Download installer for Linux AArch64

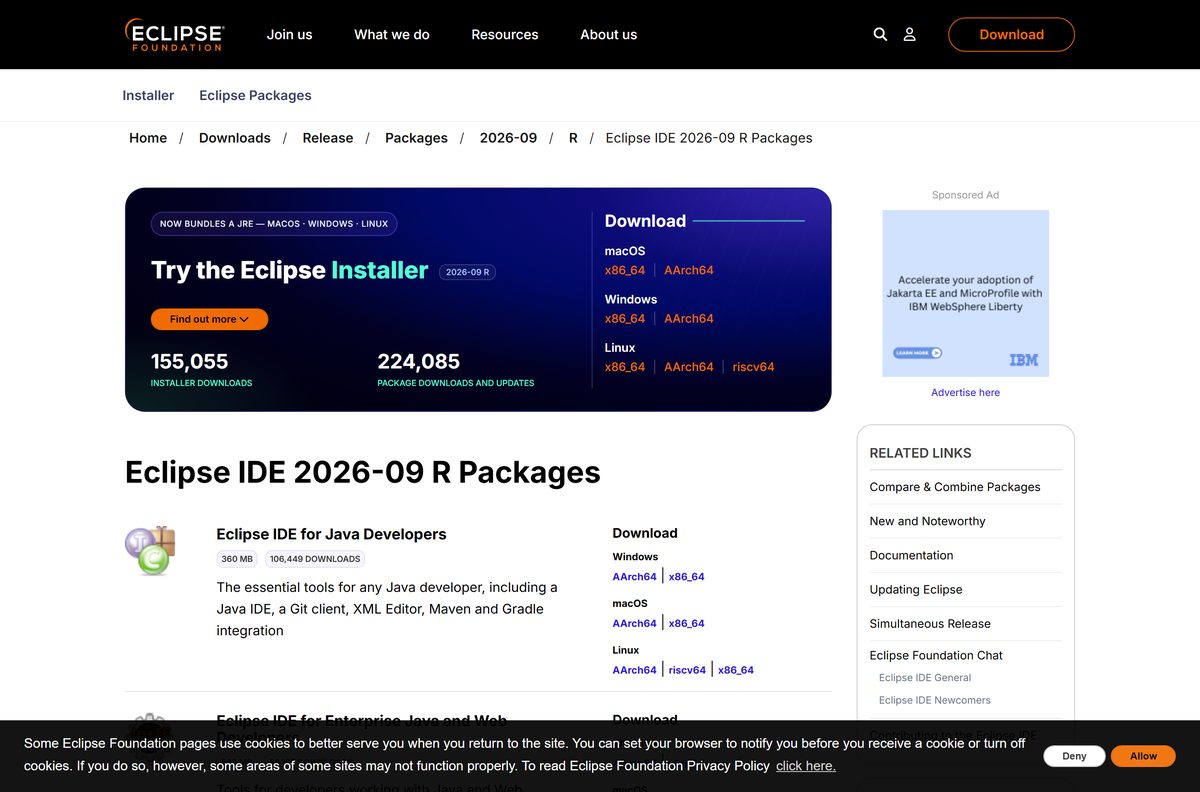689,367
